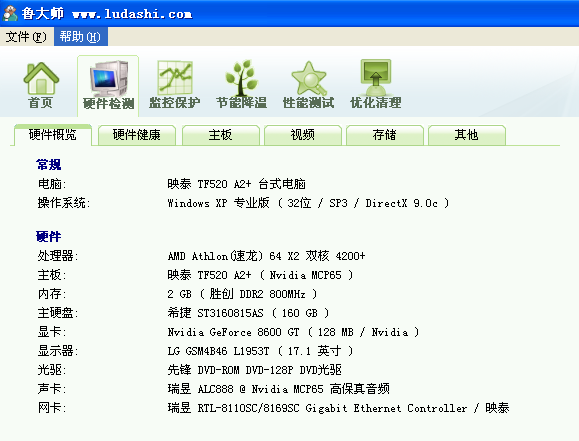579x441 pixels.
Task: Click the 鲁大师 app logo in title bar
Action: [x=10, y=13]
